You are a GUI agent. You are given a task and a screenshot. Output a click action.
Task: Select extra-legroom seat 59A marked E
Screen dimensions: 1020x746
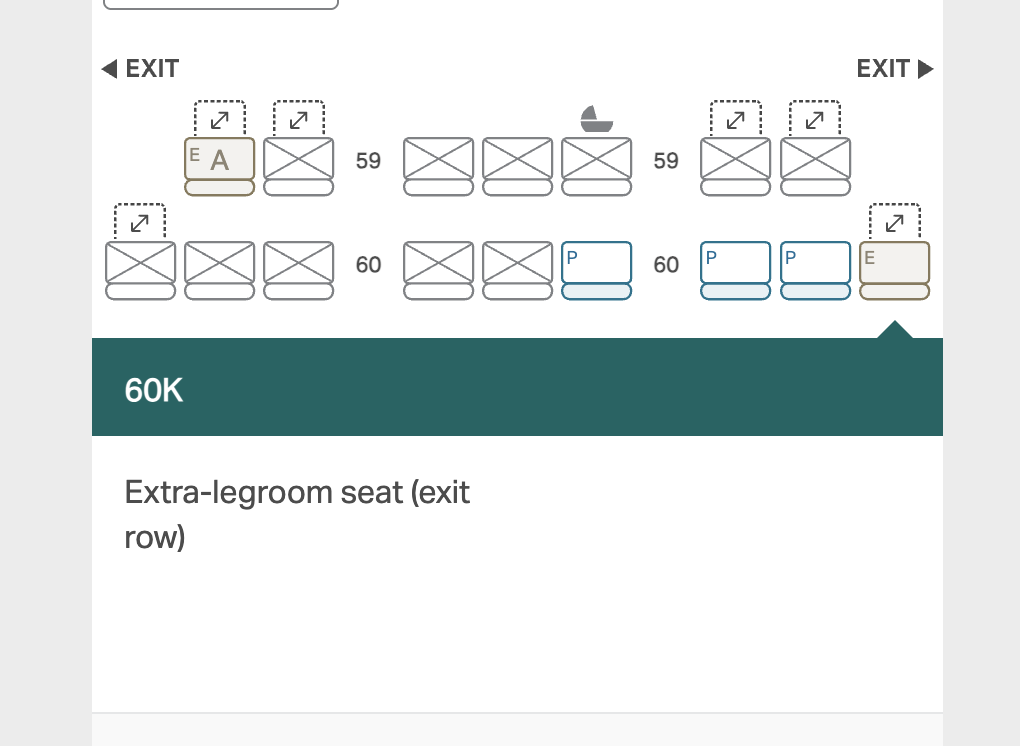[x=219, y=166]
